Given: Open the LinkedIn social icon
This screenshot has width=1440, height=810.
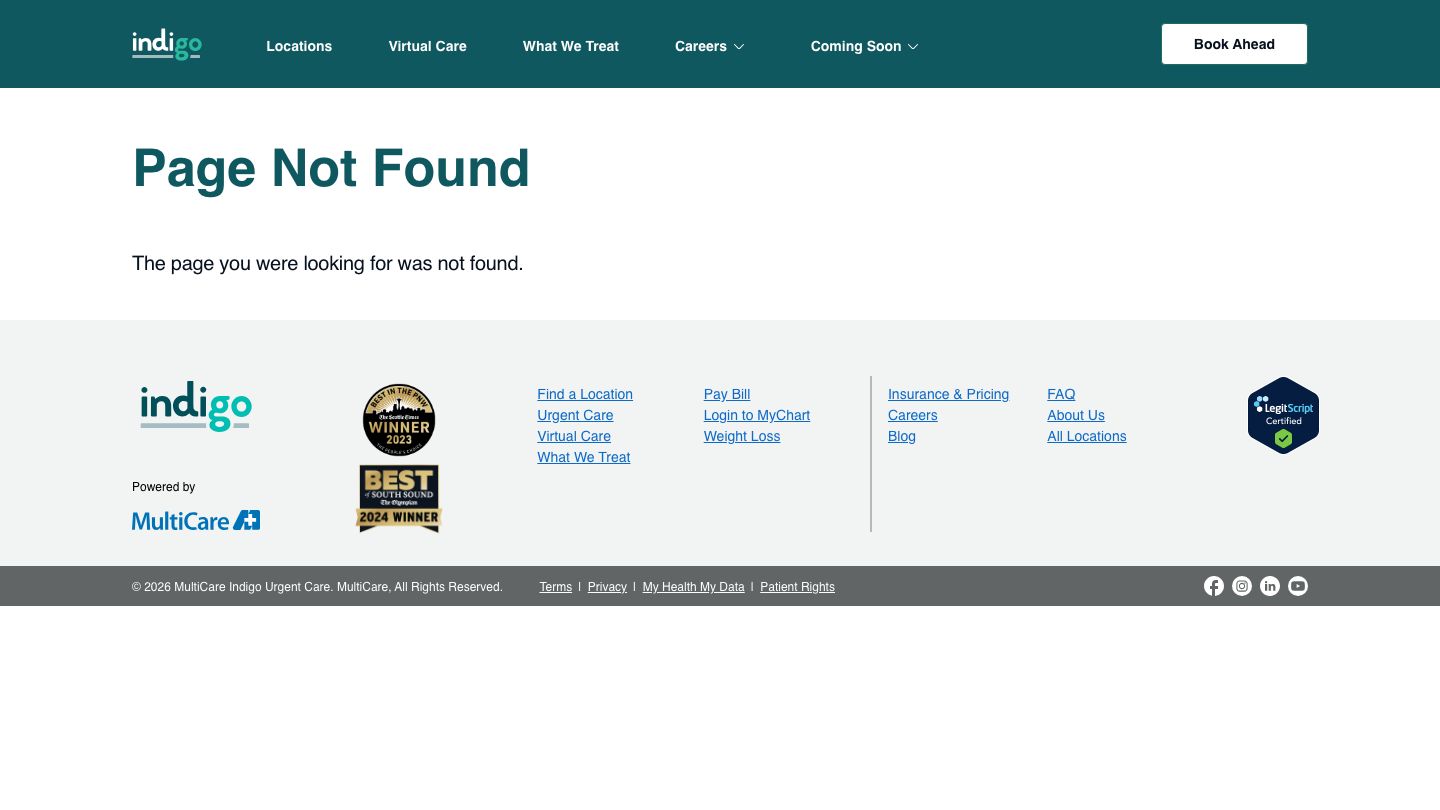Looking at the screenshot, I should point(1269,586).
